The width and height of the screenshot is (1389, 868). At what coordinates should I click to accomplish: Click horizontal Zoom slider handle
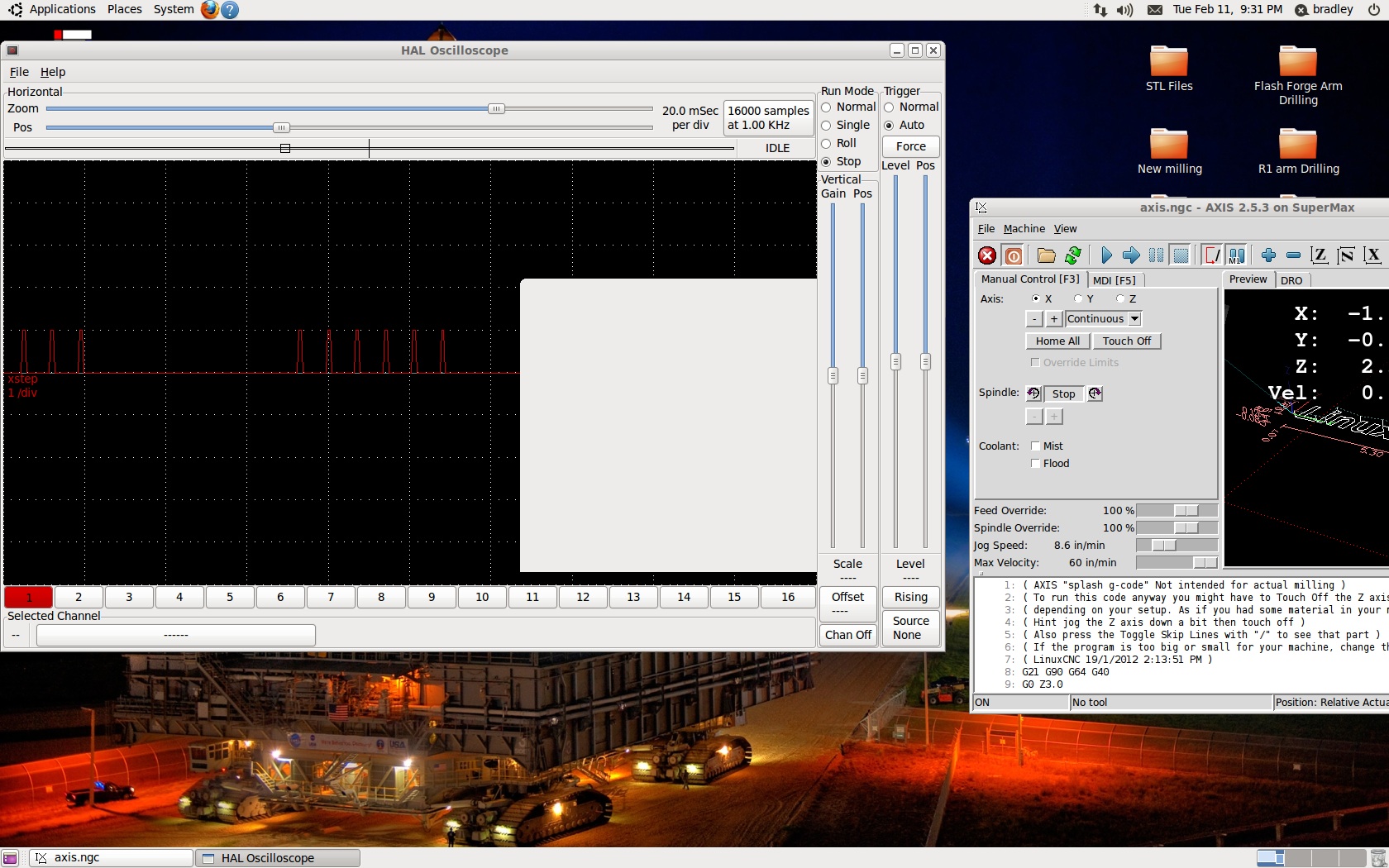496,109
